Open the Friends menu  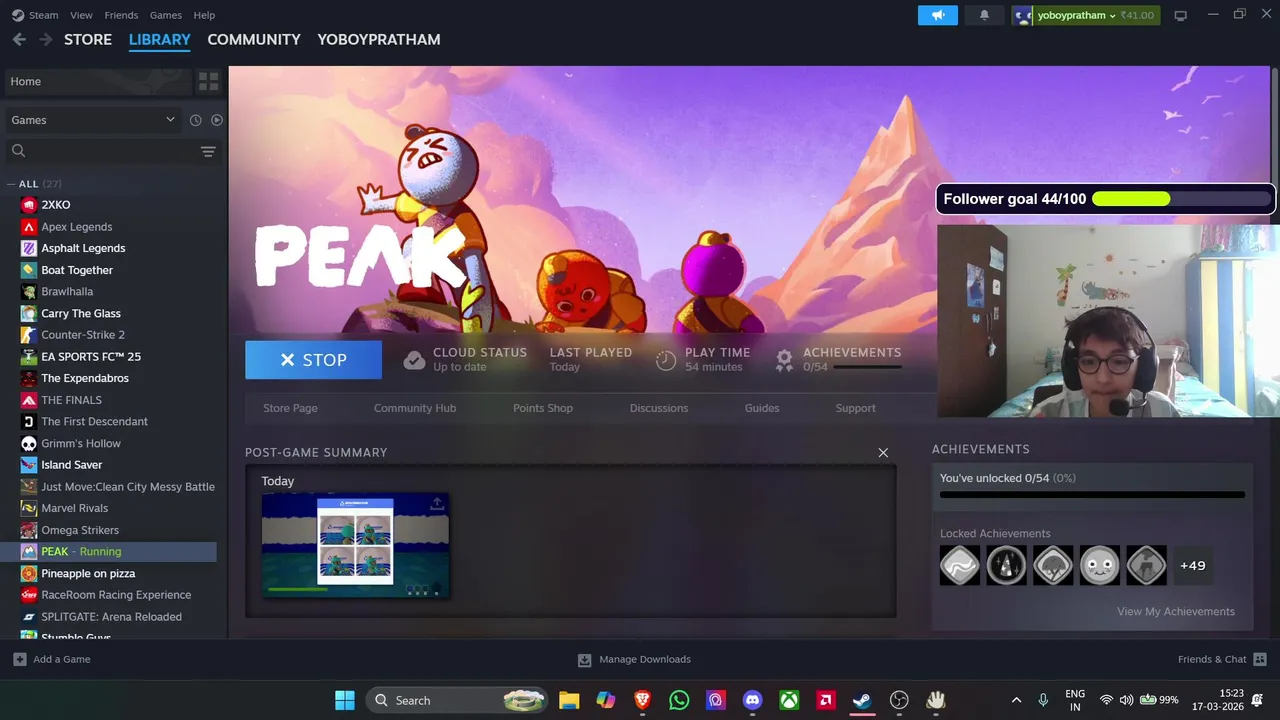point(121,15)
